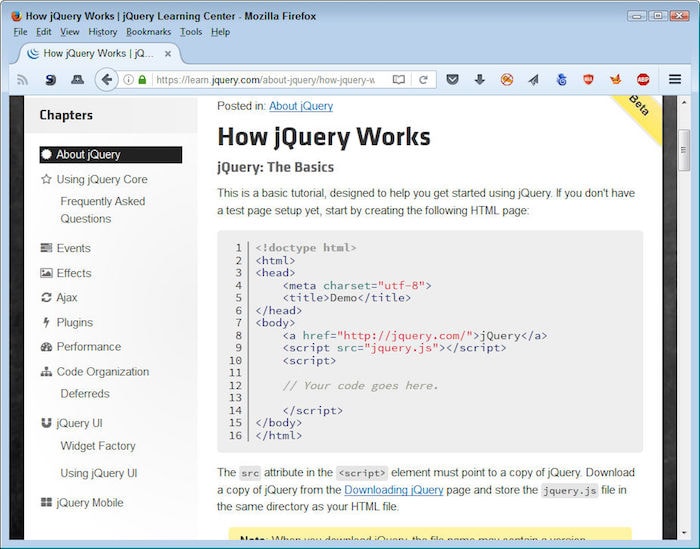Image resolution: width=700 pixels, height=549 pixels.
Task: Click the gauge icon beside Performance
Action: click(46, 347)
